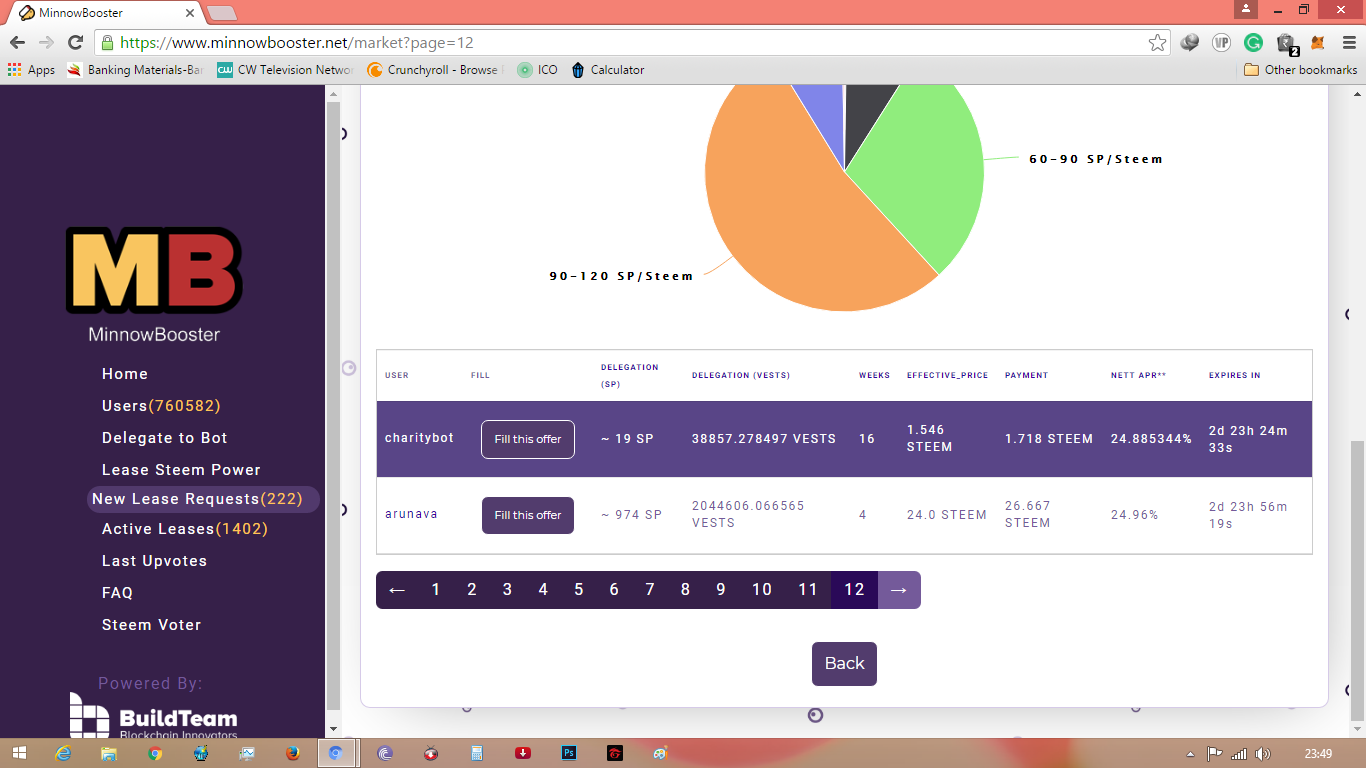Open the BuildTeam logo link
The width and height of the screenshot is (1366, 768).
(x=154, y=717)
